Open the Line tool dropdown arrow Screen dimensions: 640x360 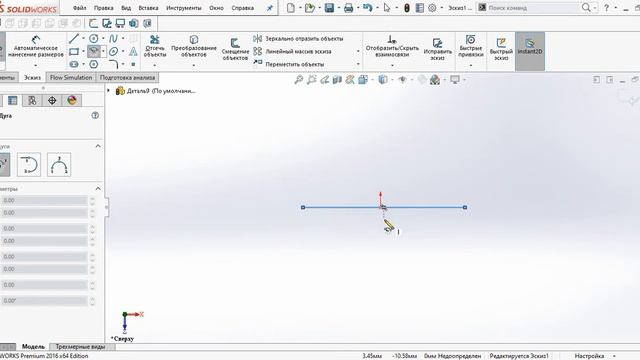click(83, 39)
